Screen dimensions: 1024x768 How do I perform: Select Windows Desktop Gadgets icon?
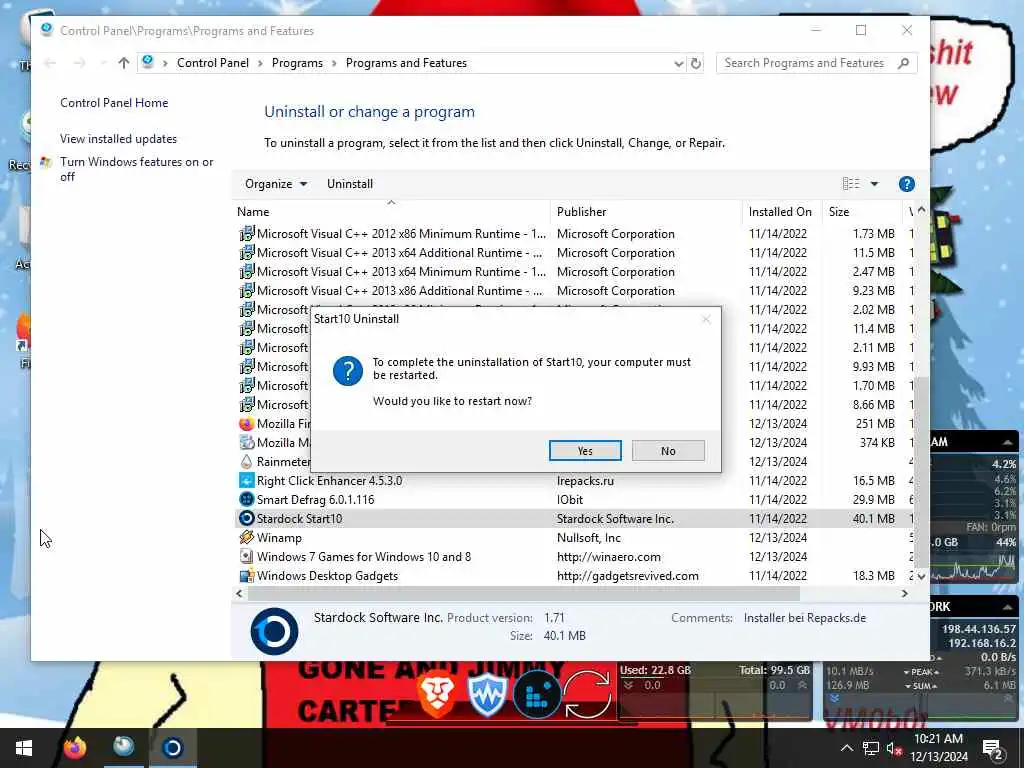click(246, 575)
